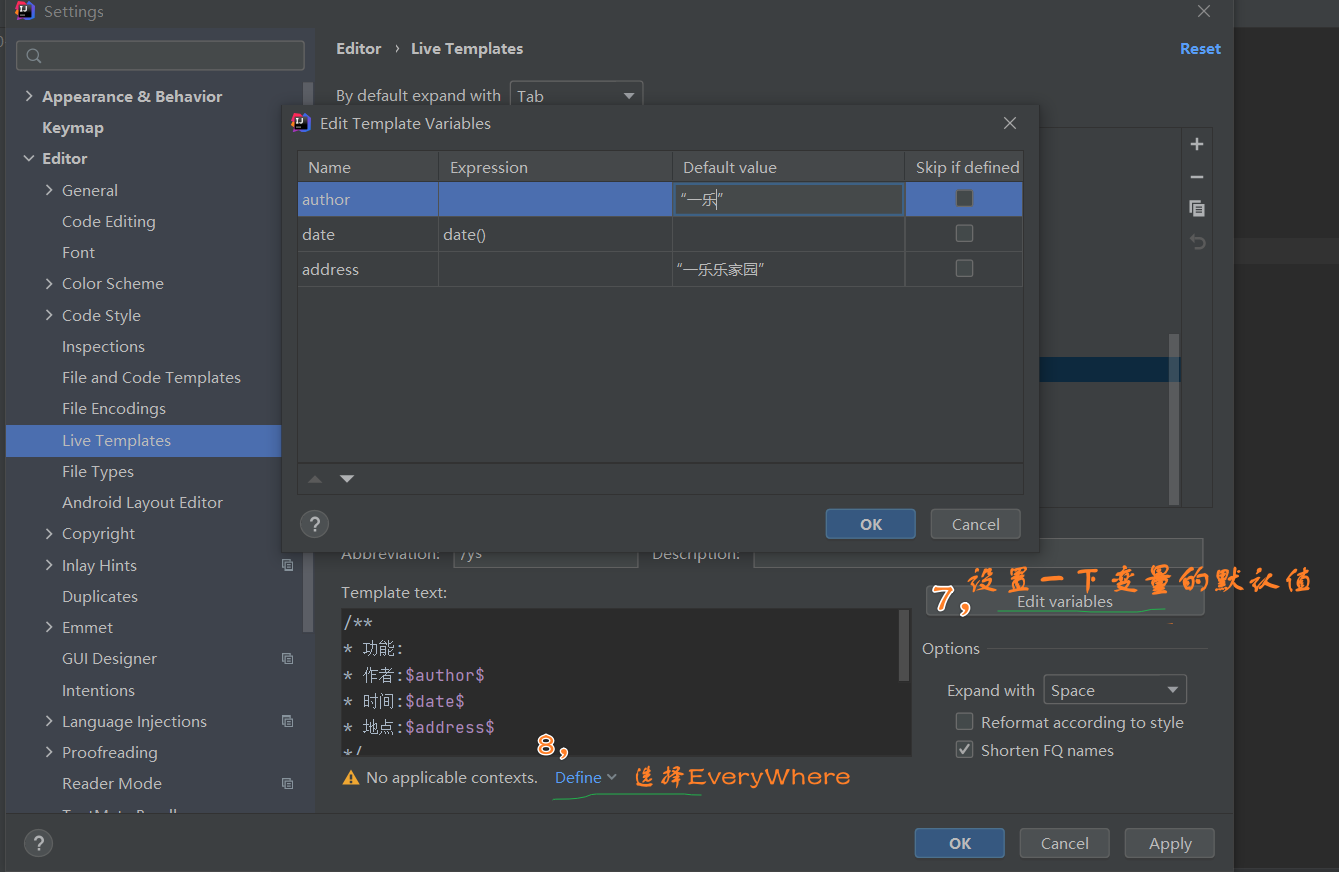The width and height of the screenshot is (1339, 872).
Task: Open File and Code Templates page
Action: 151,377
